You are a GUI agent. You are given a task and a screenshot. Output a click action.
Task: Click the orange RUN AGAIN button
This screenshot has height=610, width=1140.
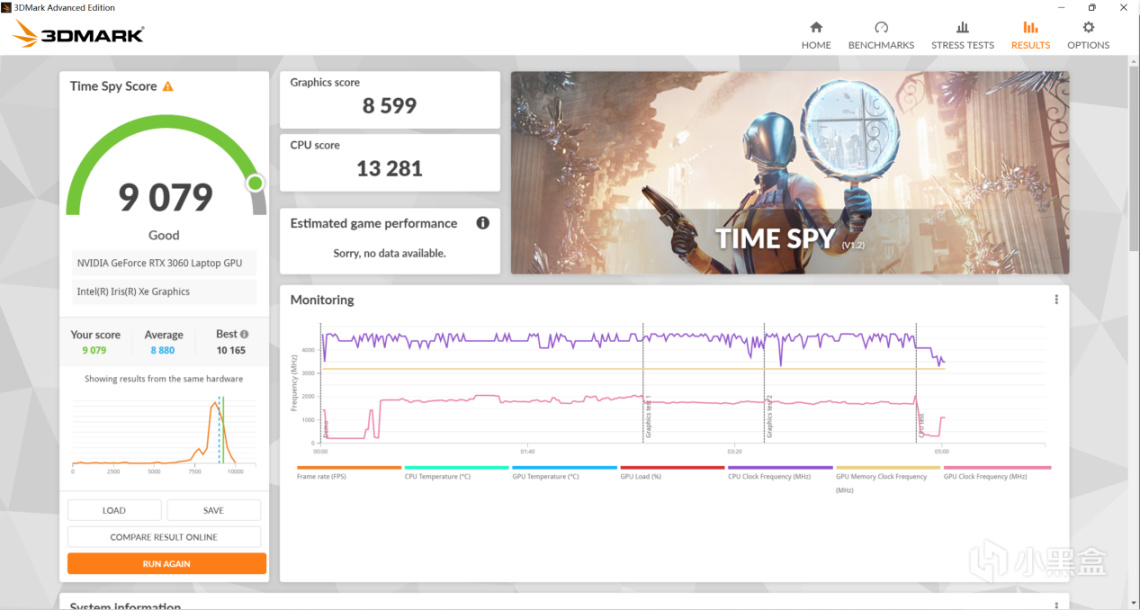[x=166, y=563]
